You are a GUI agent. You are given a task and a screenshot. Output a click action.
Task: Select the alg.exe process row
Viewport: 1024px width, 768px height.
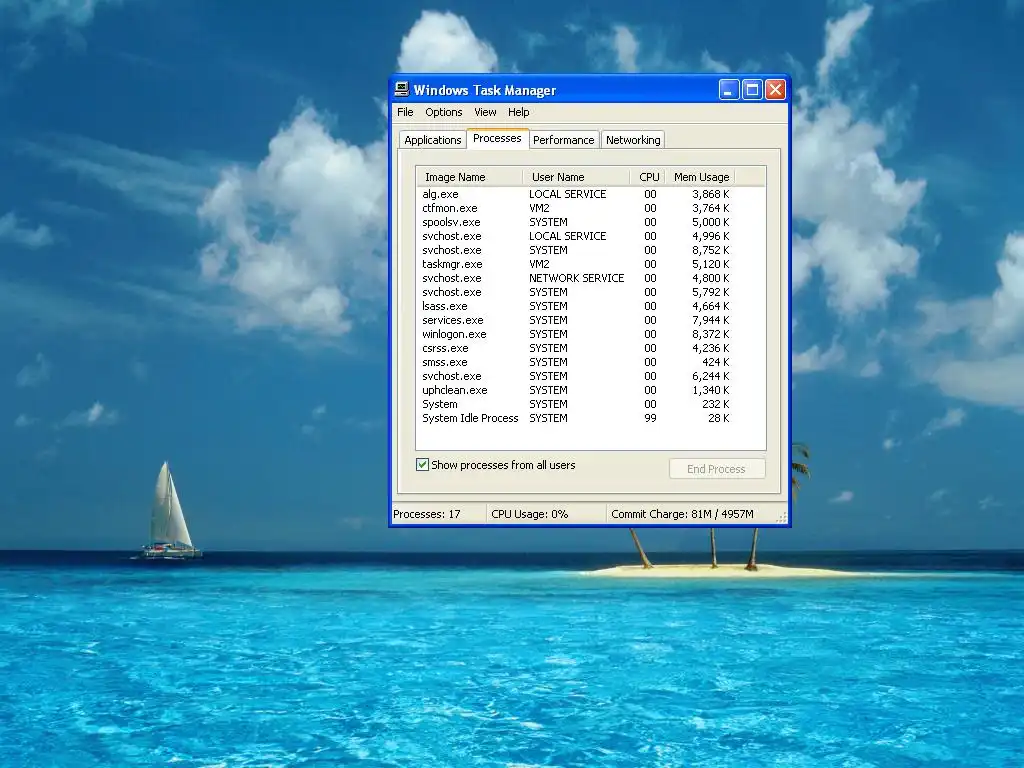[590, 194]
